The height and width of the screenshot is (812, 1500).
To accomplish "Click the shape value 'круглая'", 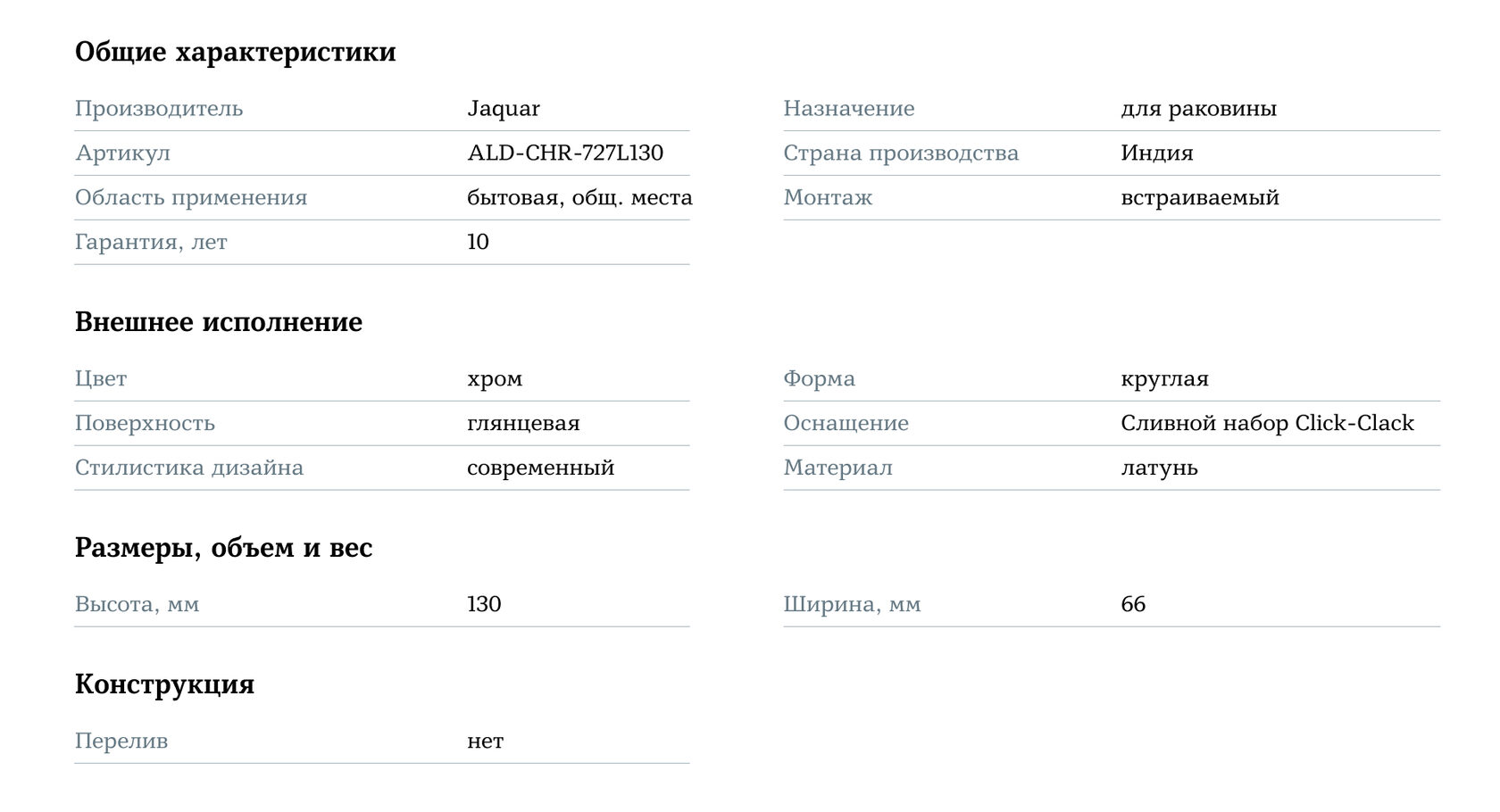I will coord(1164,379).
